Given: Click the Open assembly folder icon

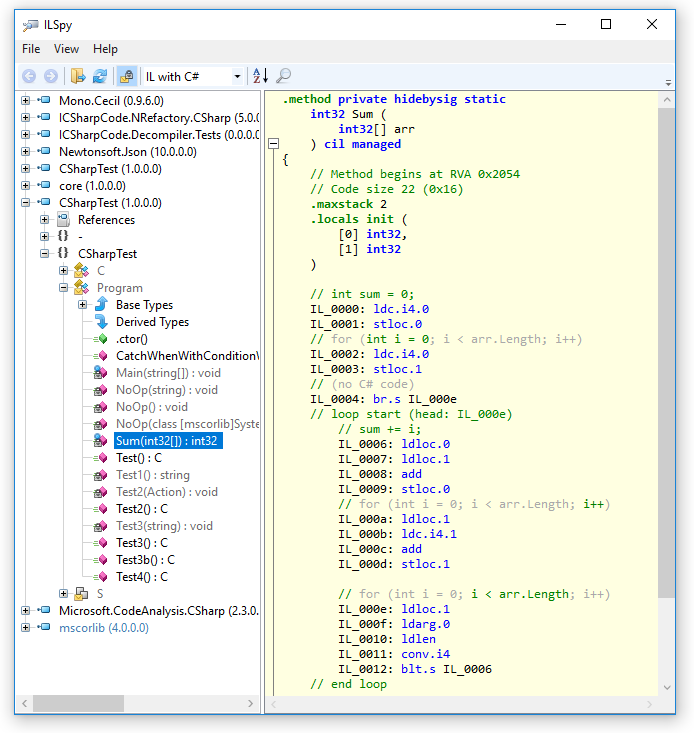Looking at the screenshot, I should click(x=78, y=76).
